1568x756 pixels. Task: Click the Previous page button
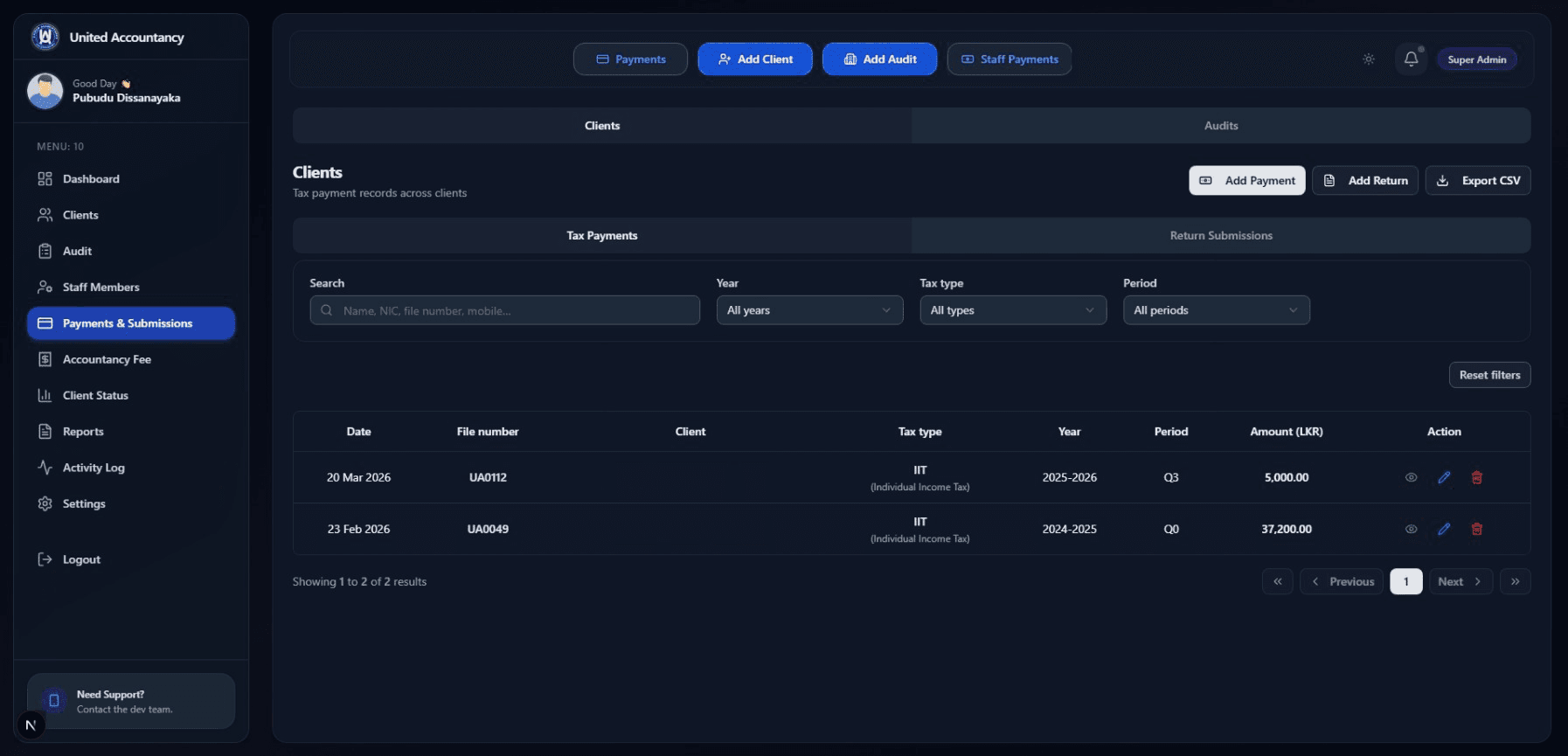pyautogui.click(x=1342, y=581)
